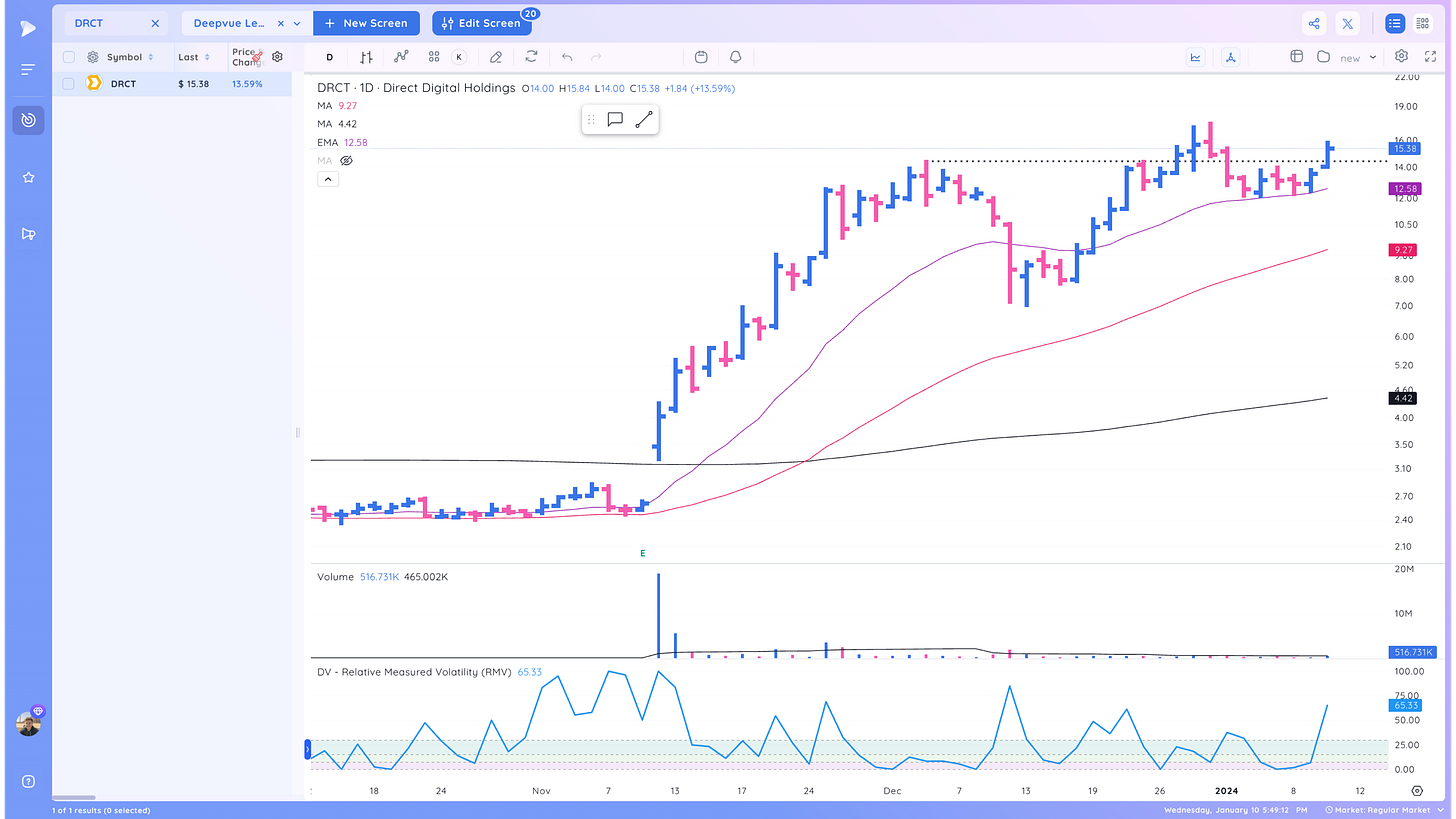Click the MA 4.42 legend entry
The image size is (1456, 819).
coord(336,124)
